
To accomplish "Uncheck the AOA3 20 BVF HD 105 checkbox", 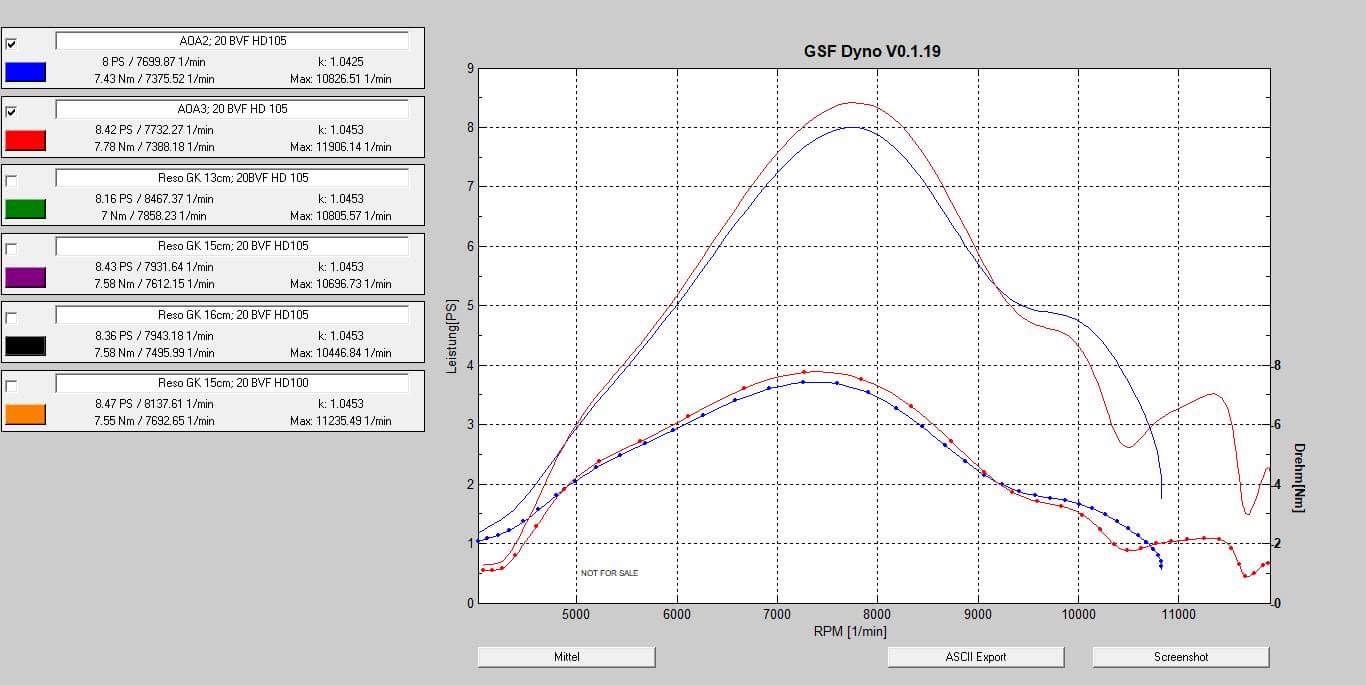I will [x=11, y=112].
